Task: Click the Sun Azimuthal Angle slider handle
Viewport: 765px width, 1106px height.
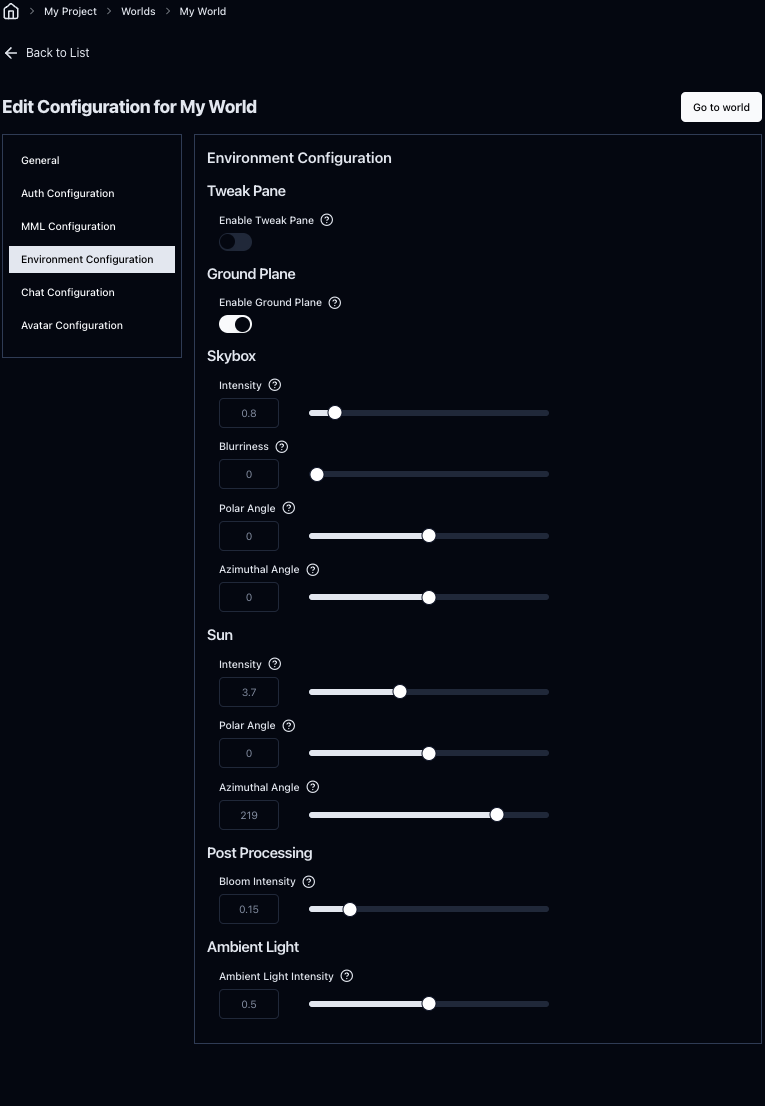Action: pyautogui.click(x=497, y=815)
